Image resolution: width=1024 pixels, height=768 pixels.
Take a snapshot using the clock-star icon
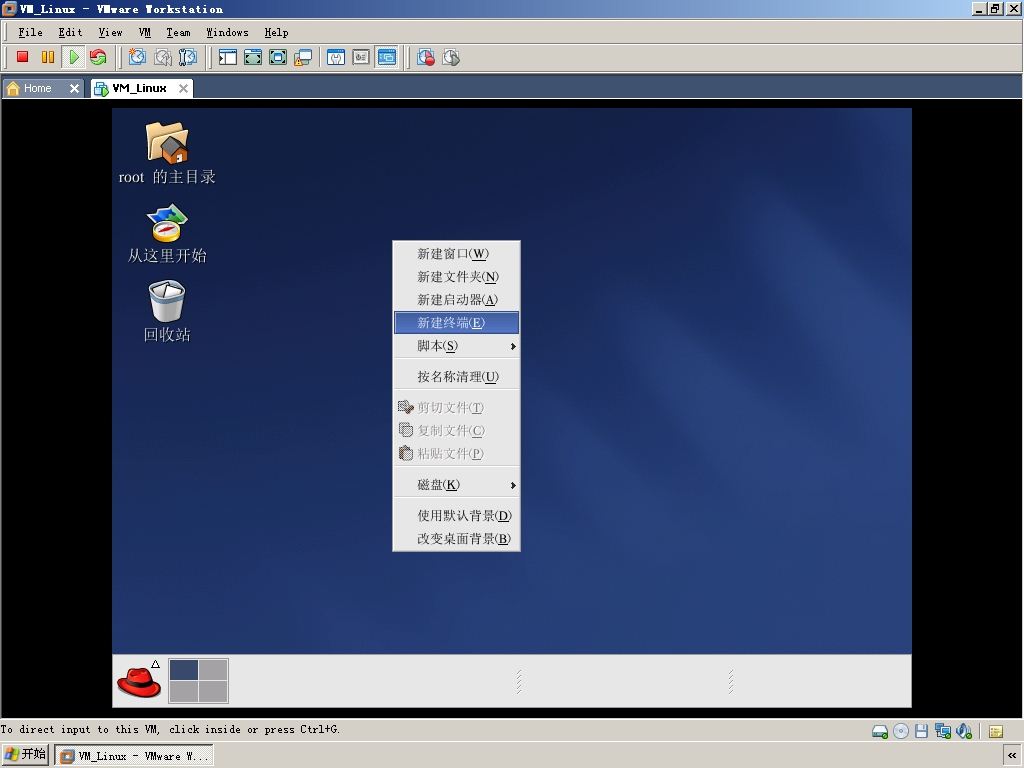(x=137, y=57)
